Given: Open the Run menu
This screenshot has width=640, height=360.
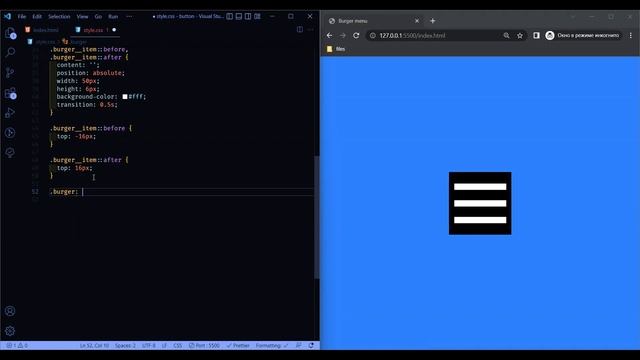Looking at the screenshot, I should point(113,17).
